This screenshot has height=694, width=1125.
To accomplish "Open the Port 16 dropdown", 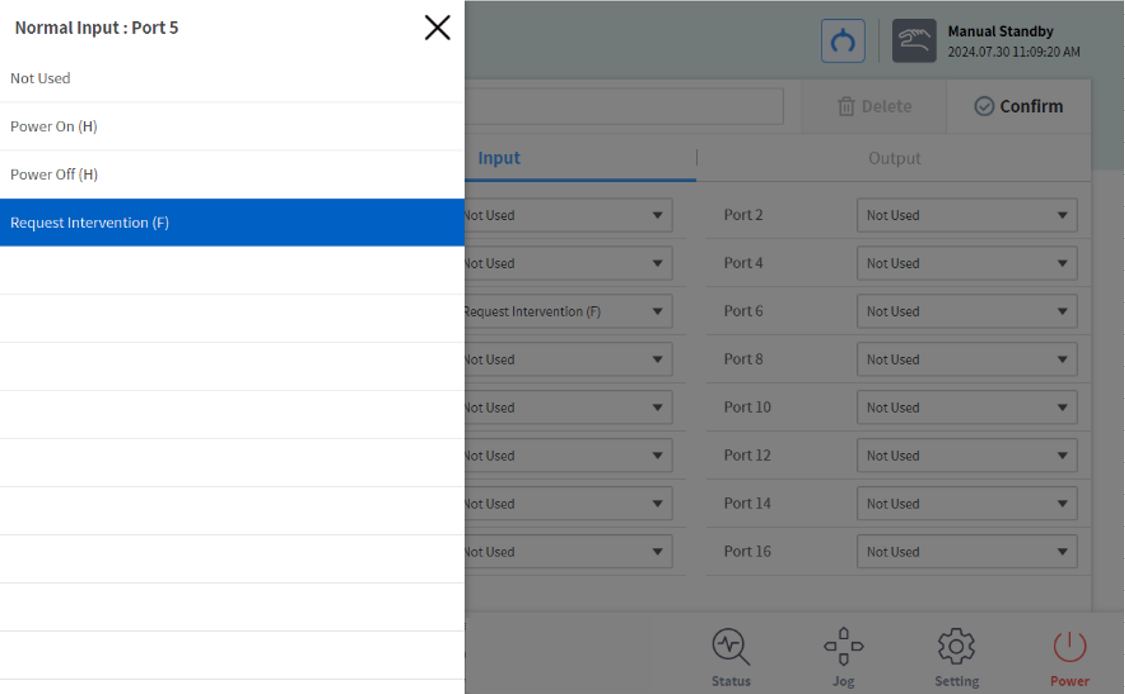I will pyautogui.click(x=966, y=552).
